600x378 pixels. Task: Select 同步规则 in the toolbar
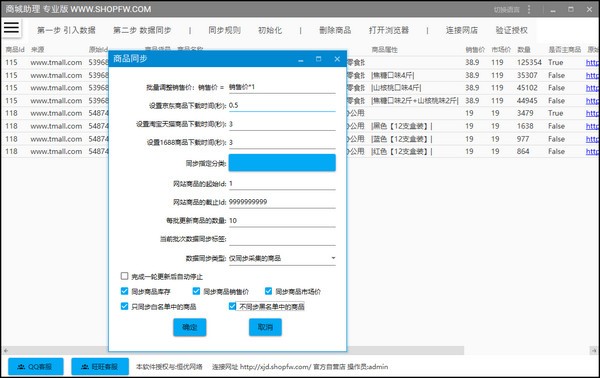(x=225, y=30)
